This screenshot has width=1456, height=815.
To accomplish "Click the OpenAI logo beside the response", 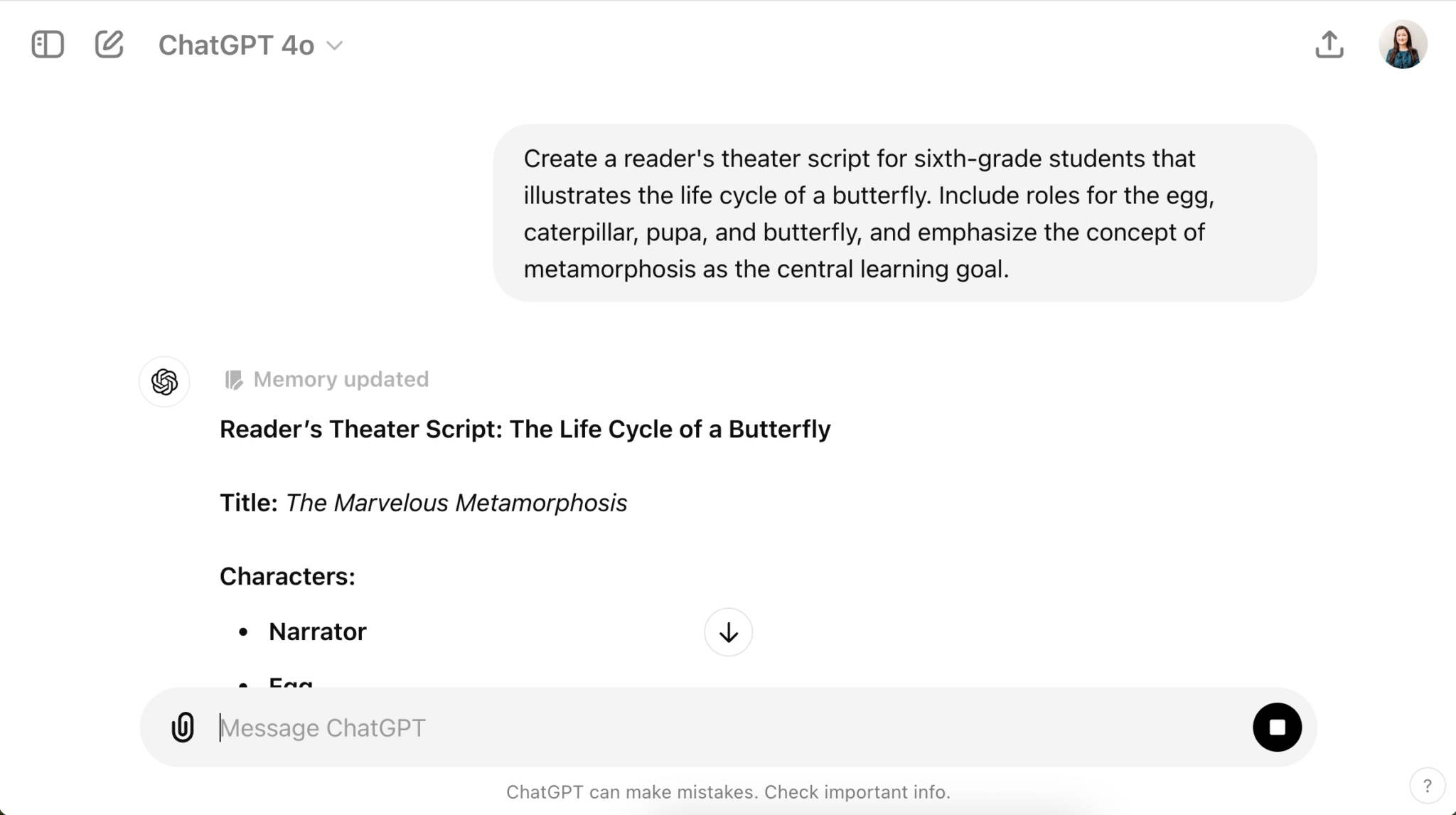I will 164,381.
